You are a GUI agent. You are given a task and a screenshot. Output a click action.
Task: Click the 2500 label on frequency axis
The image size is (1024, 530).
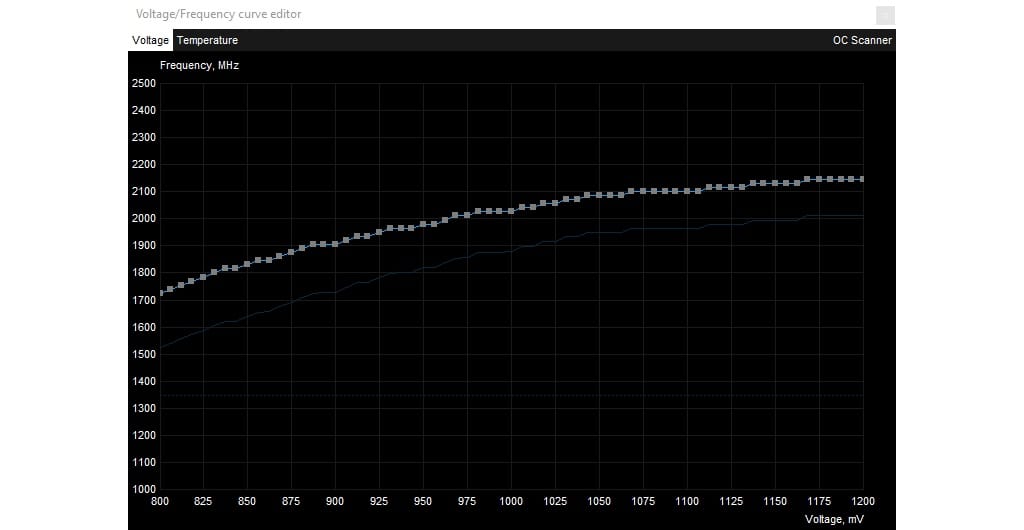pos(144,84)
